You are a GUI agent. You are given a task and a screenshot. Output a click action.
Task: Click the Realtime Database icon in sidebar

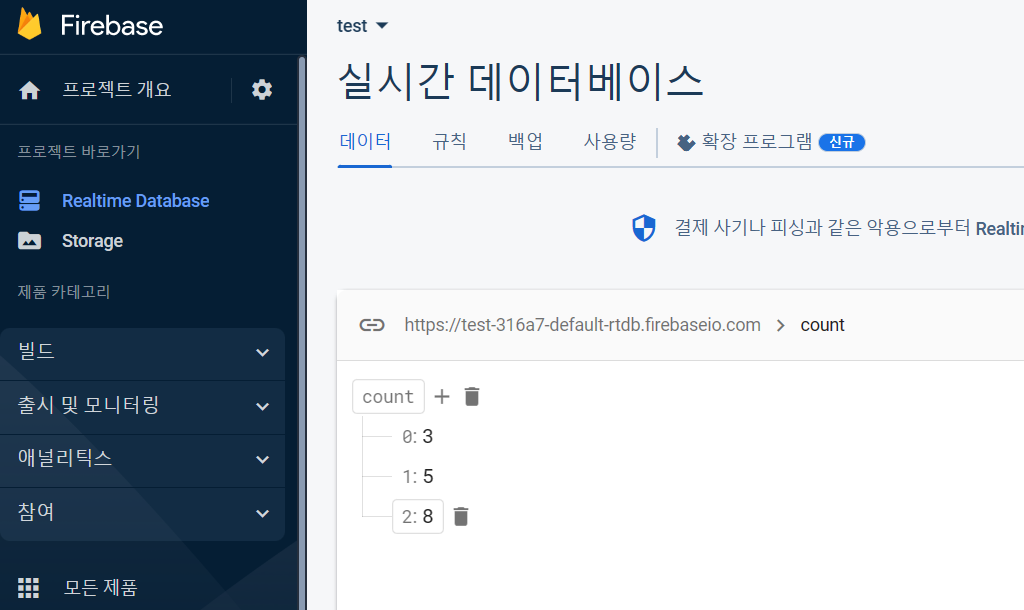click(29, 201)
